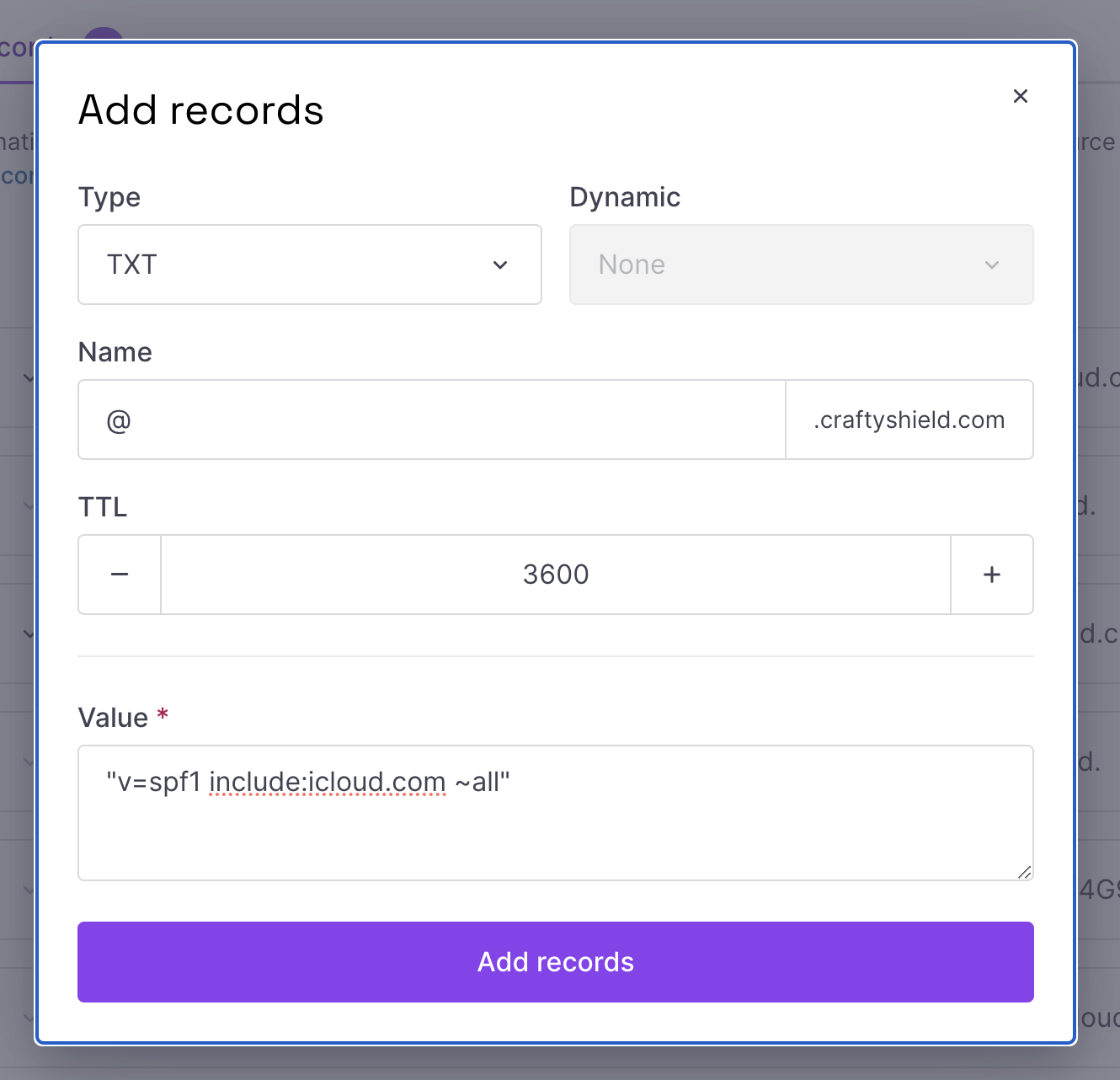1120x1080 pixels.
Task: Click the Value field label
Action: click(x=113, y=718)
